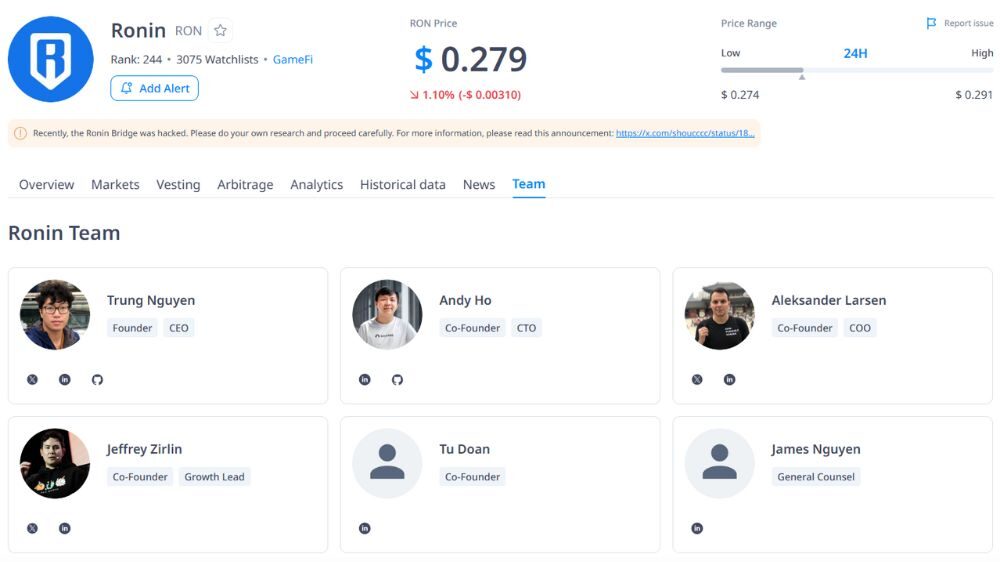The image size is (1000, 562).
Task: Click the 24H price range slider bar
Action: [x=857, y=71]
